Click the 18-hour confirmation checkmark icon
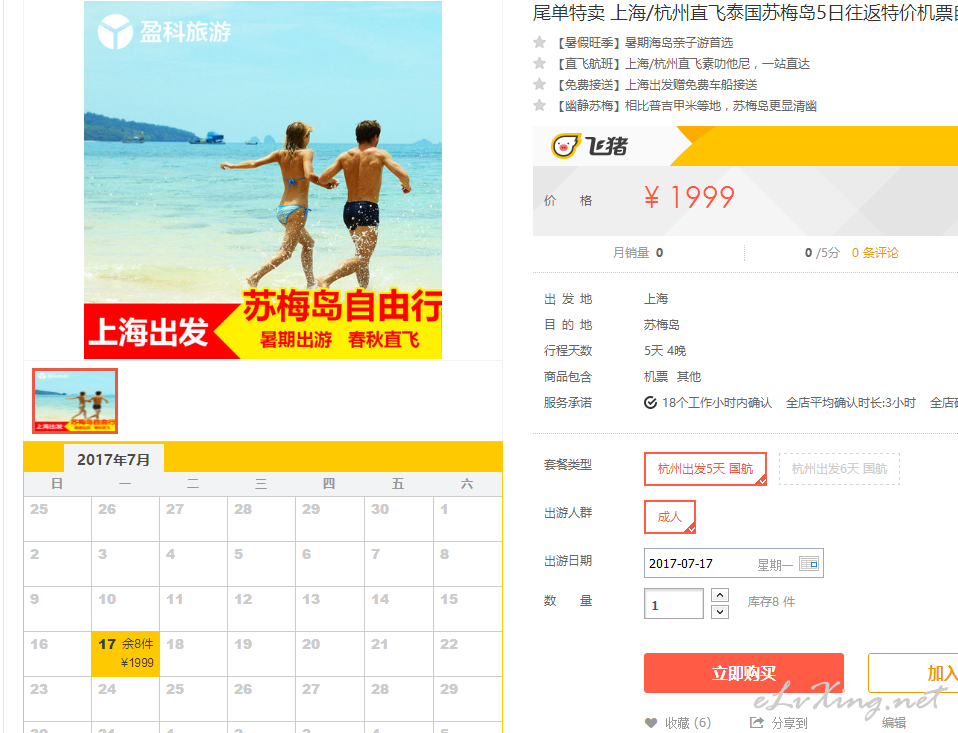The width and height of the screenshot is (958, 733). tap(650, 403)
